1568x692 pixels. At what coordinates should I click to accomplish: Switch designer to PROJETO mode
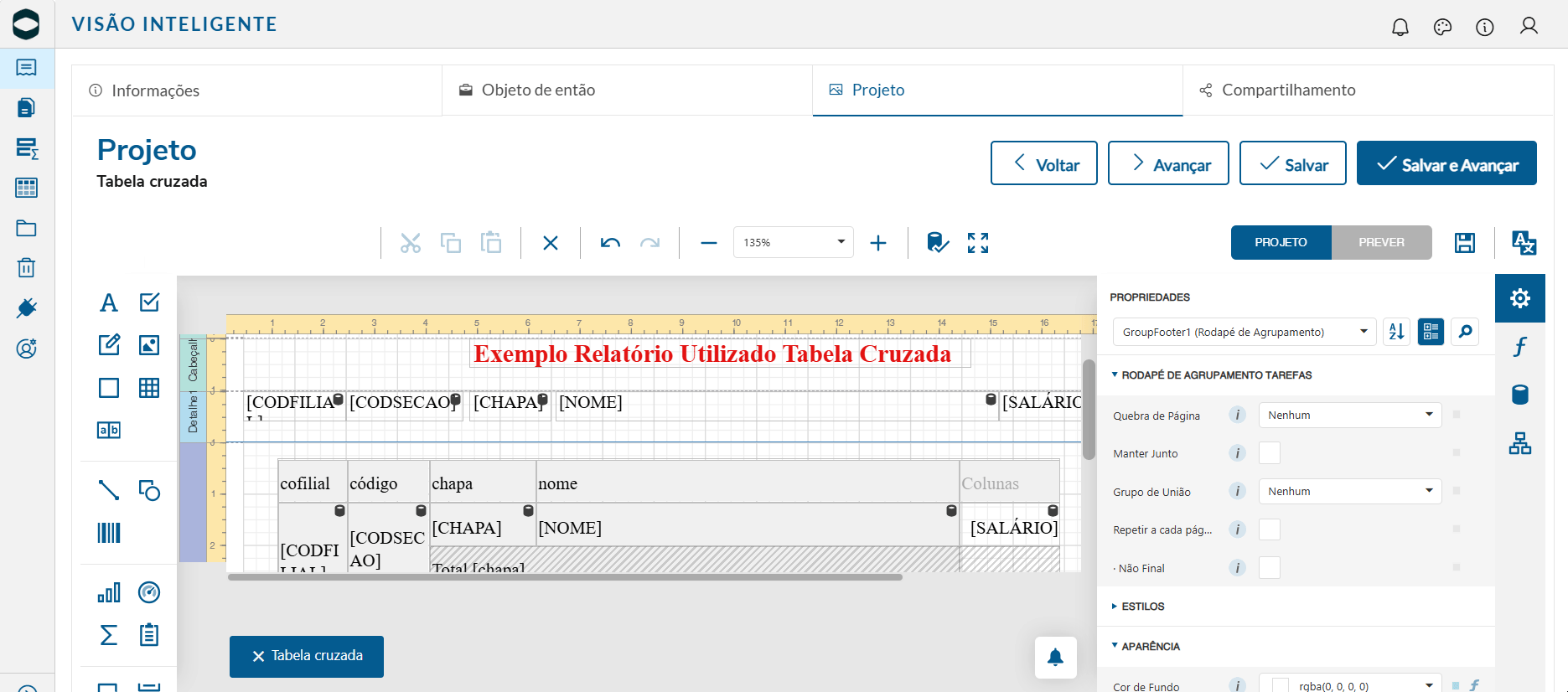(1281, 242)
